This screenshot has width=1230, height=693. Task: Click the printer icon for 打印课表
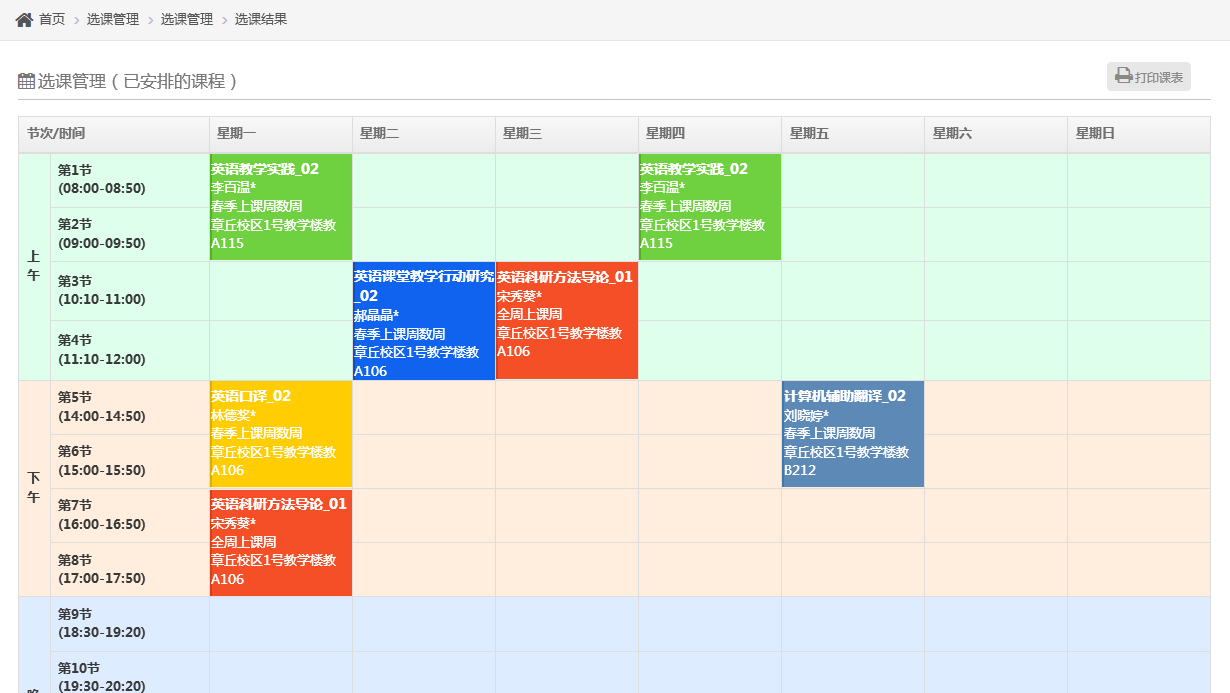1124,76
